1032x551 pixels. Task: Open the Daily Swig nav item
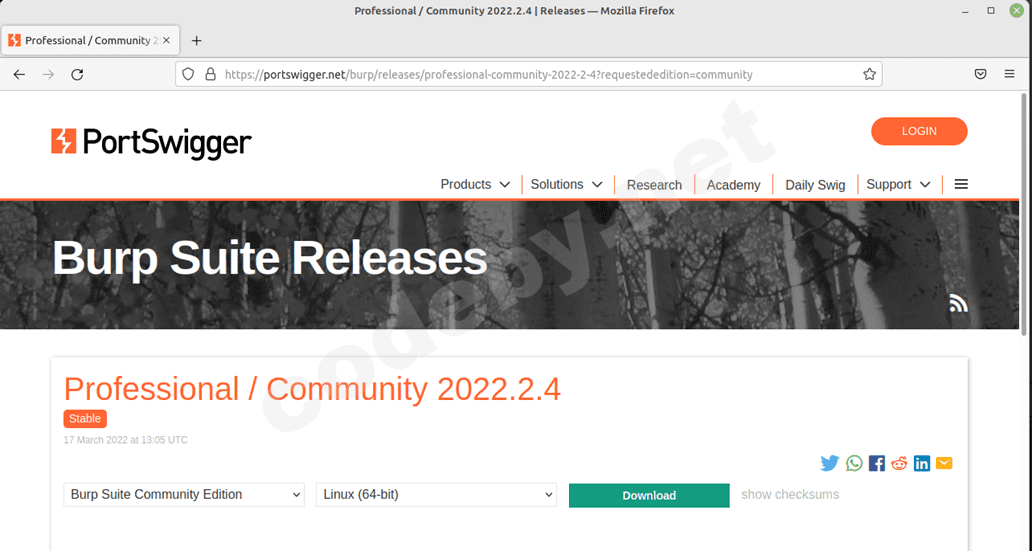[815, 185]
